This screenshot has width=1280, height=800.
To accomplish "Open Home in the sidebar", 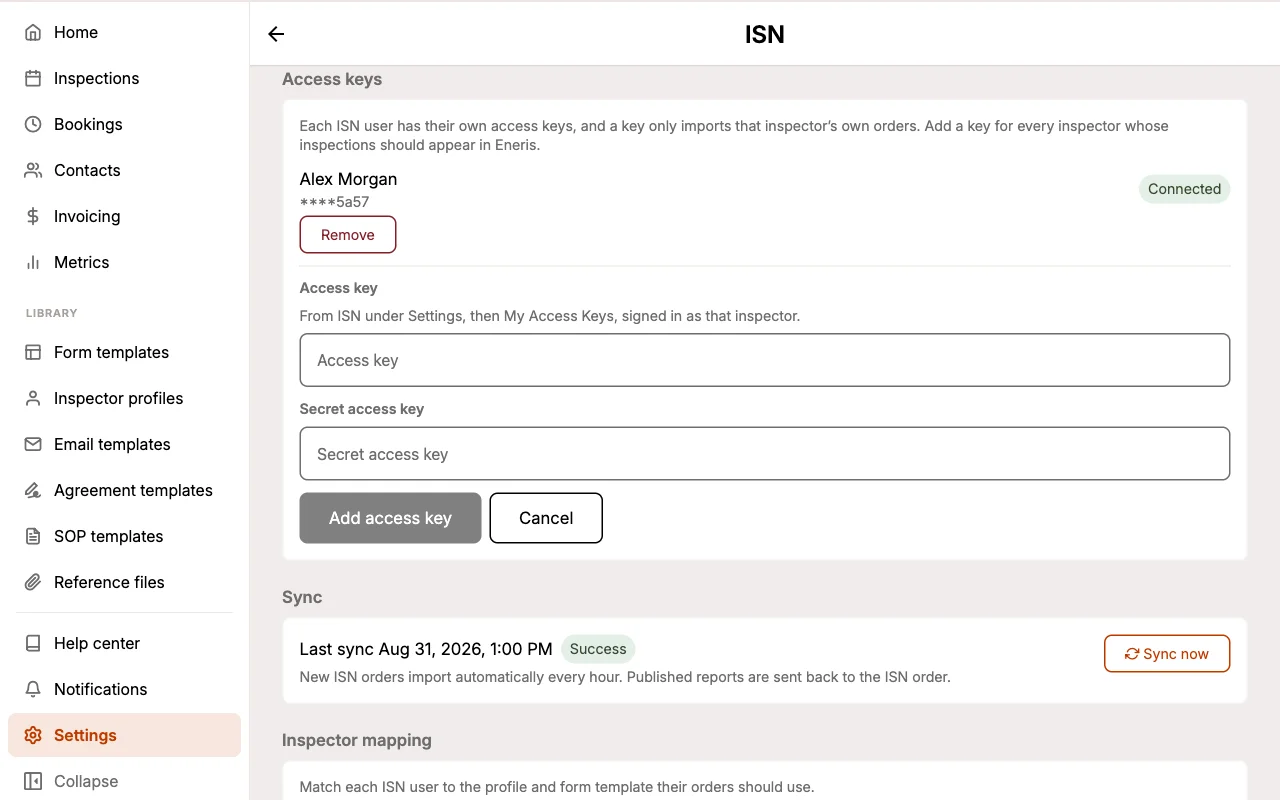I will [76, 32].
